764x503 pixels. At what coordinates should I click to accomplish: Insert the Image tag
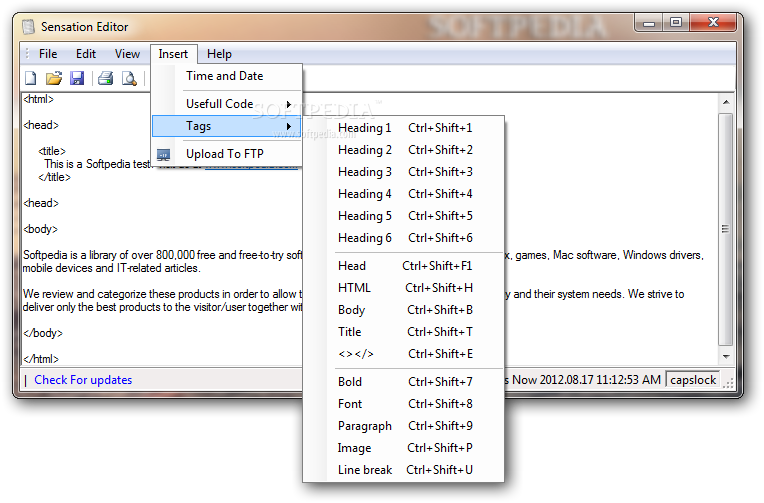point(403,447)
